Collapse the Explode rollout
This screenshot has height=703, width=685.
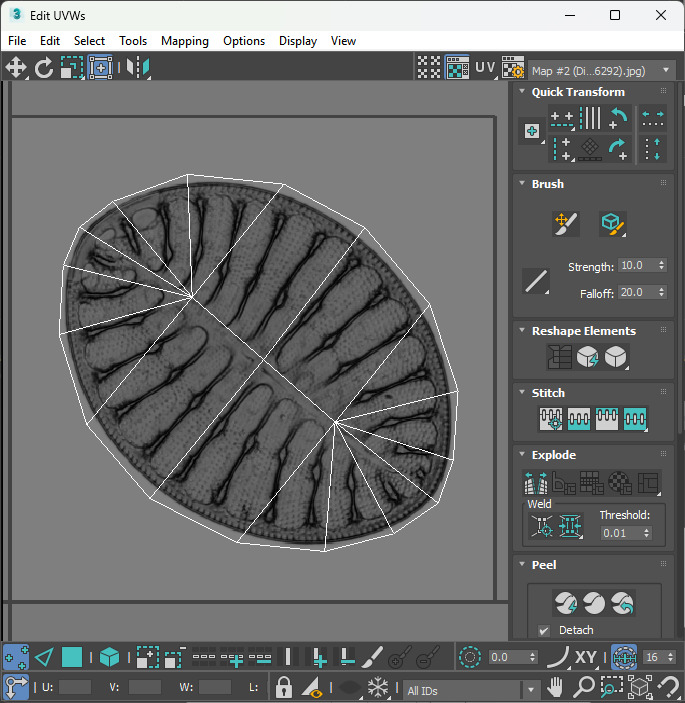(522, 454)
